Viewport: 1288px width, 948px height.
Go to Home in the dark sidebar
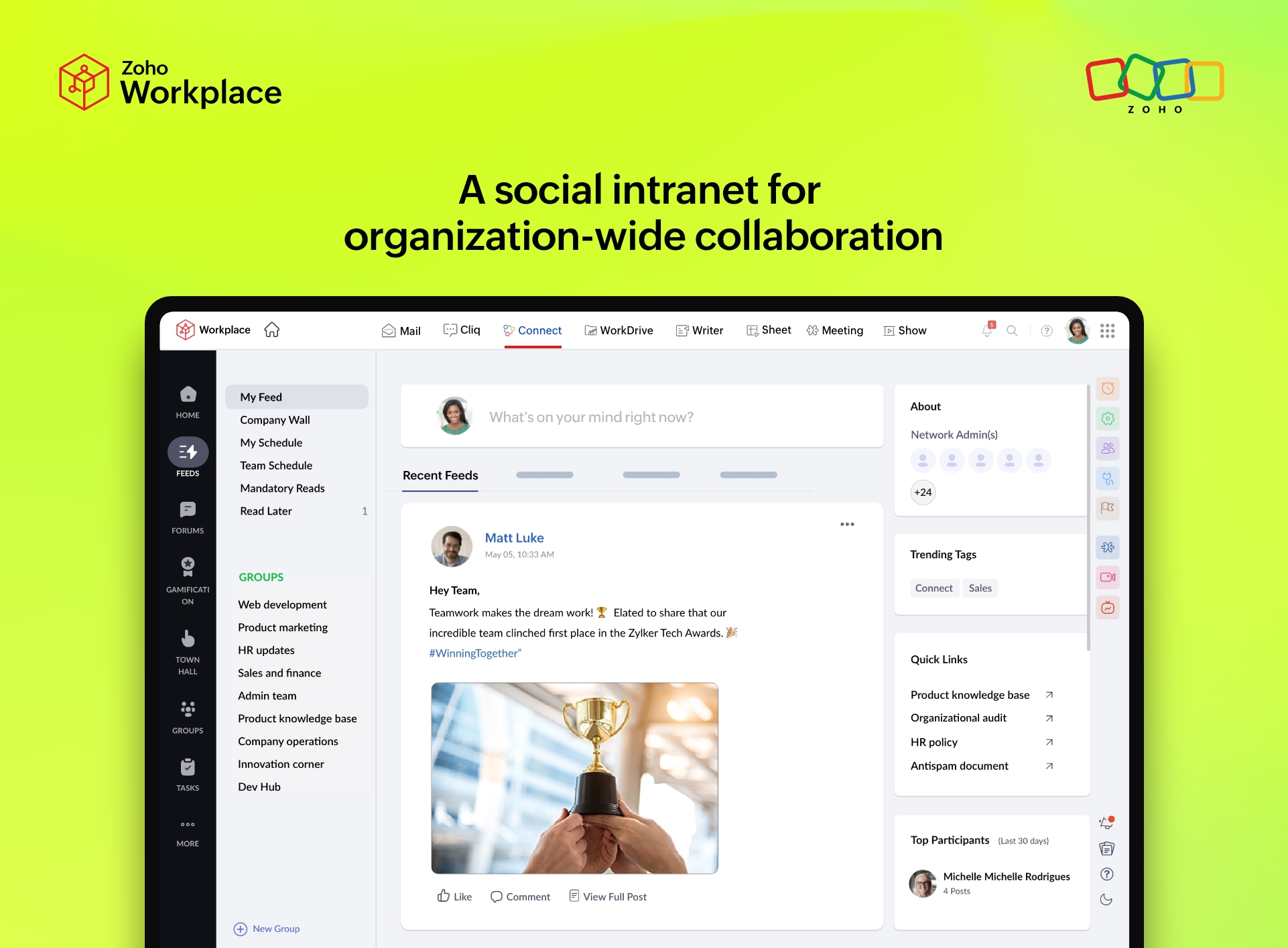point(188,402)
